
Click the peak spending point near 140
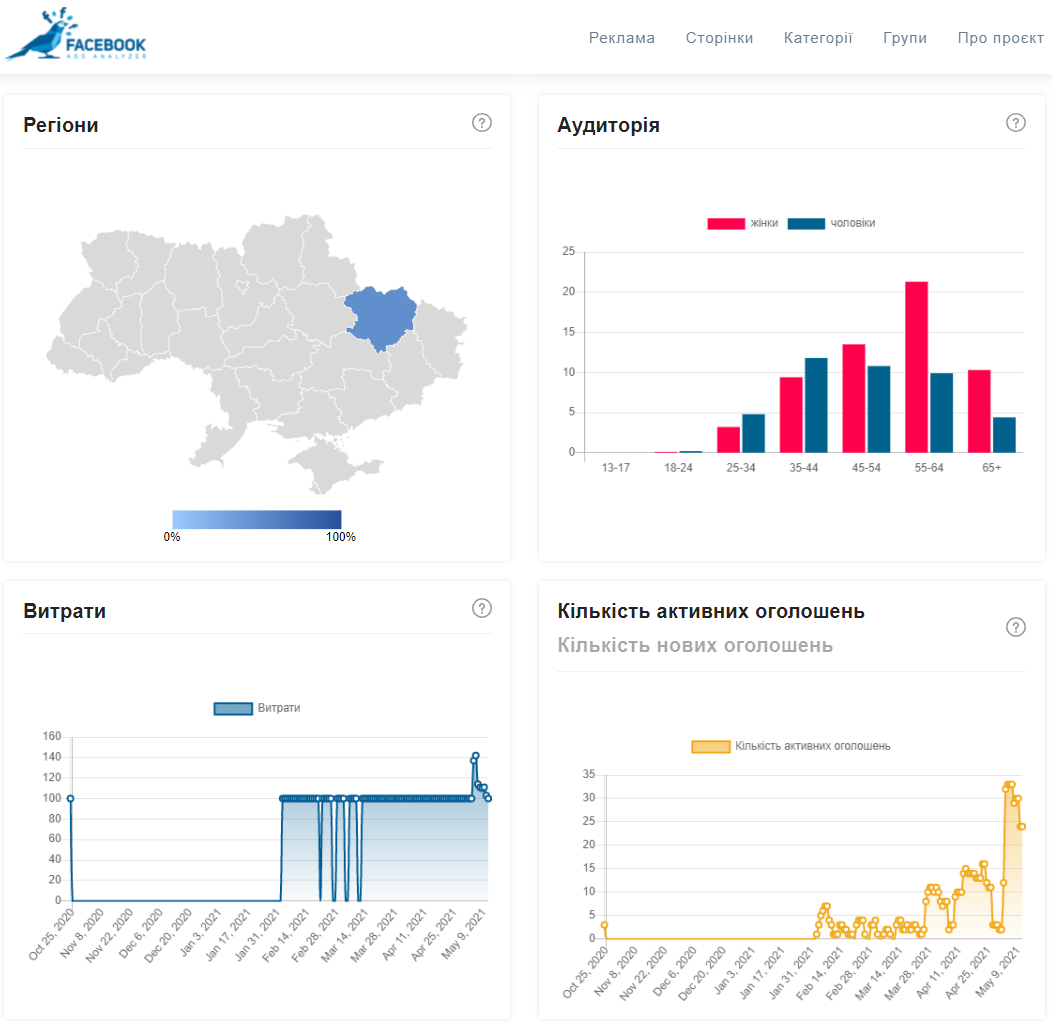click(x=476, y=756)
